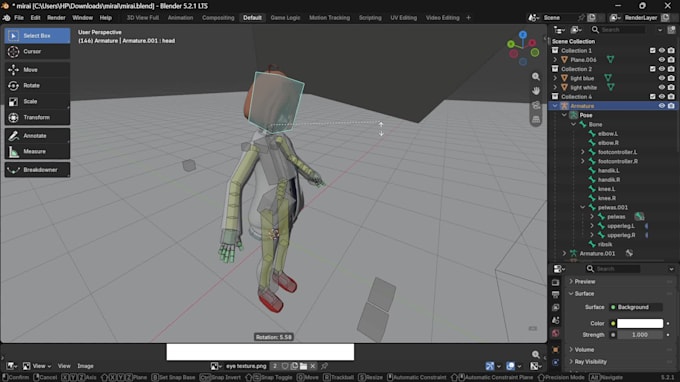Click the image editor zoom icon
The height and width of the screenshot is (382, 680).
pos(536,355)
